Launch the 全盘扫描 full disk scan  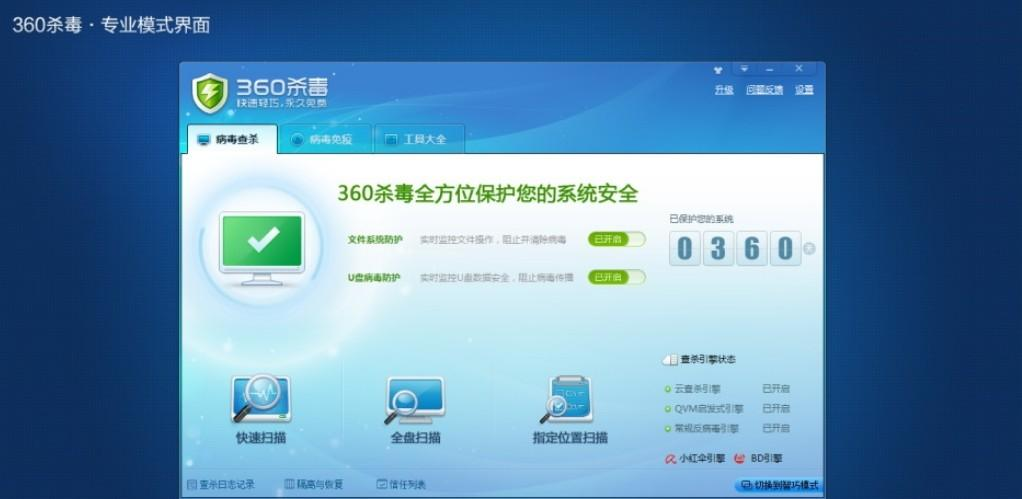pyautogui.click(x=415, y=410)
